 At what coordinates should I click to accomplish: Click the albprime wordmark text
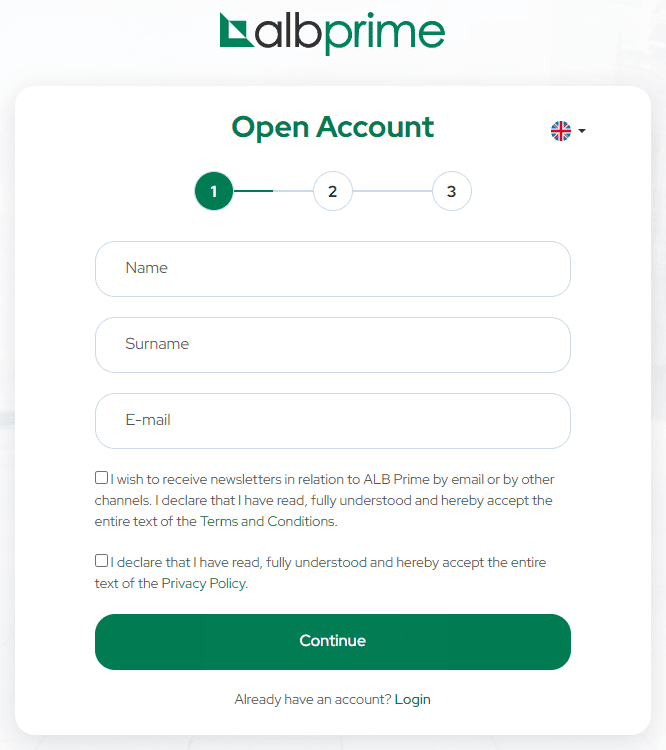tap(350, 33)
